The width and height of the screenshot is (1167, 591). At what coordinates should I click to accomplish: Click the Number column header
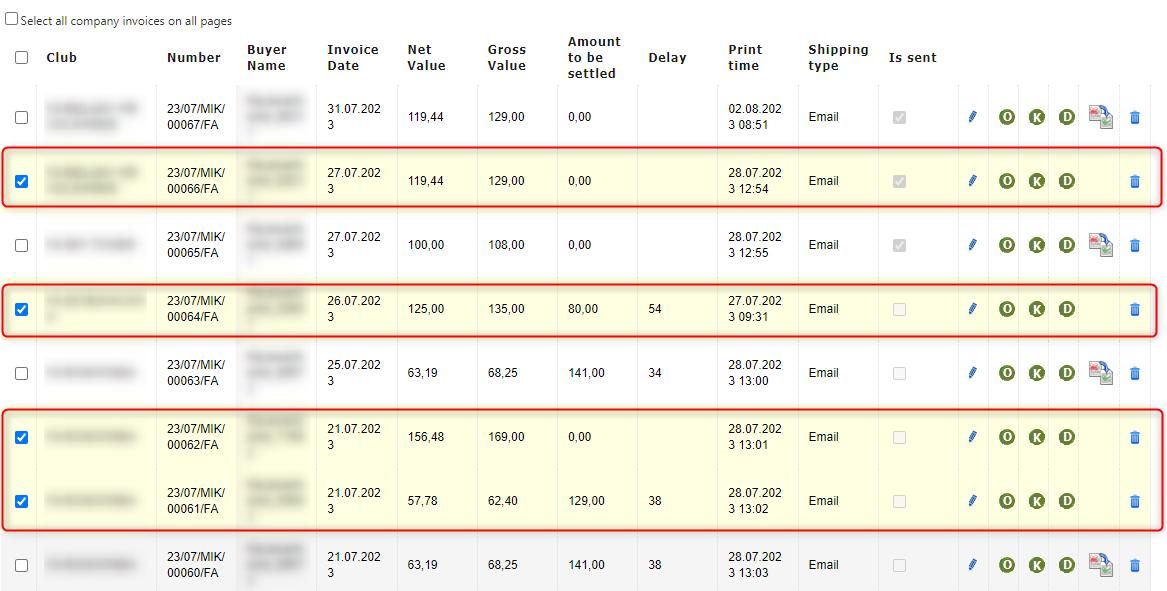[x=194, y=58]
